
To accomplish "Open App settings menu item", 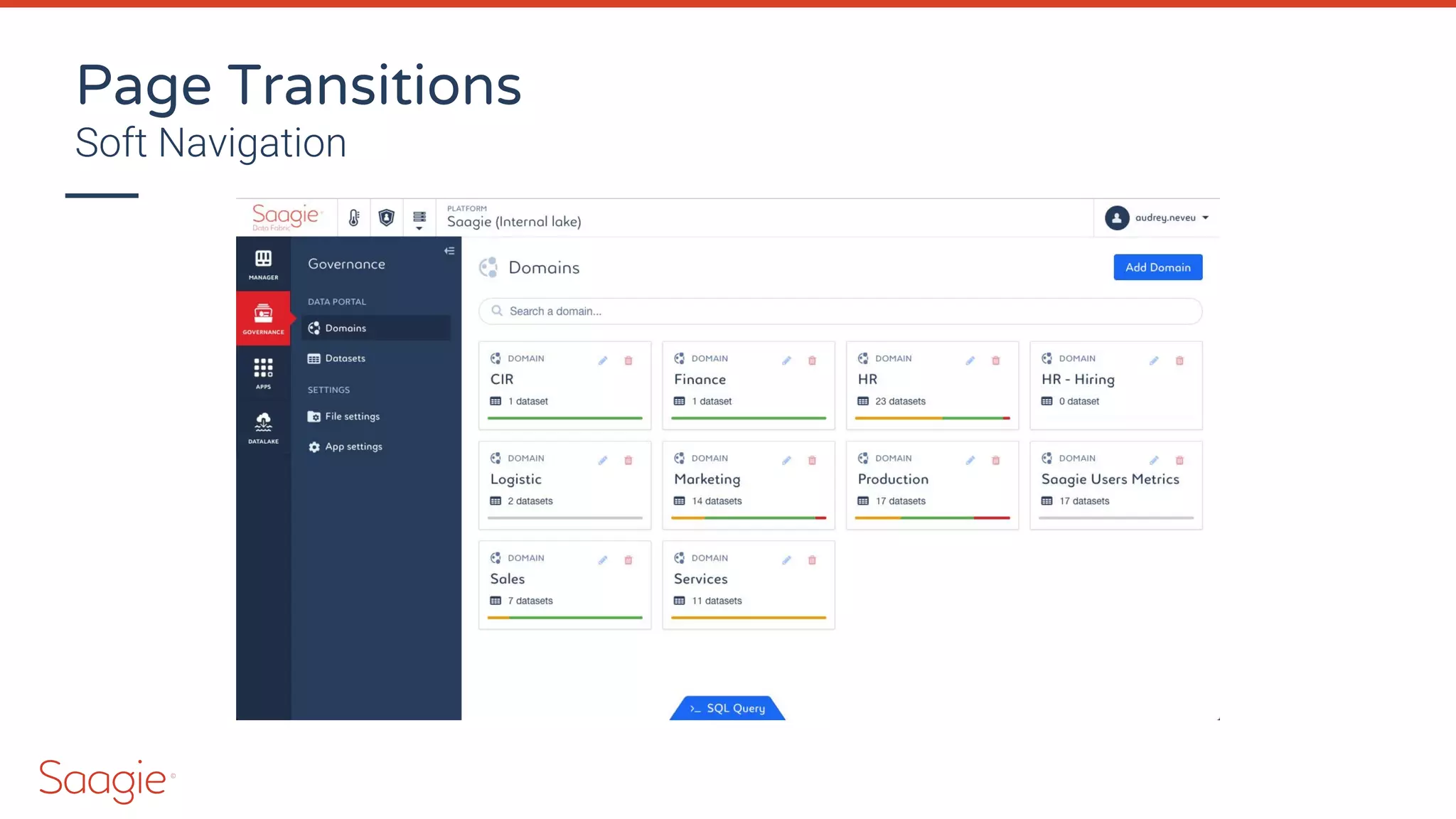I will pyautogui.click(x=353, y=446).
